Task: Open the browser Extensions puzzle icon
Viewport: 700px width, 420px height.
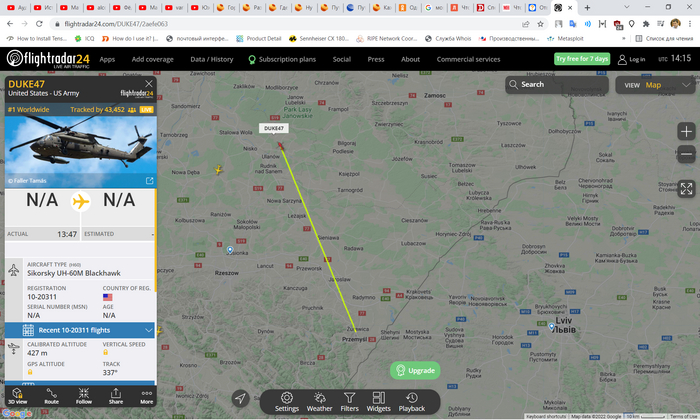Action: pos(646,24)
